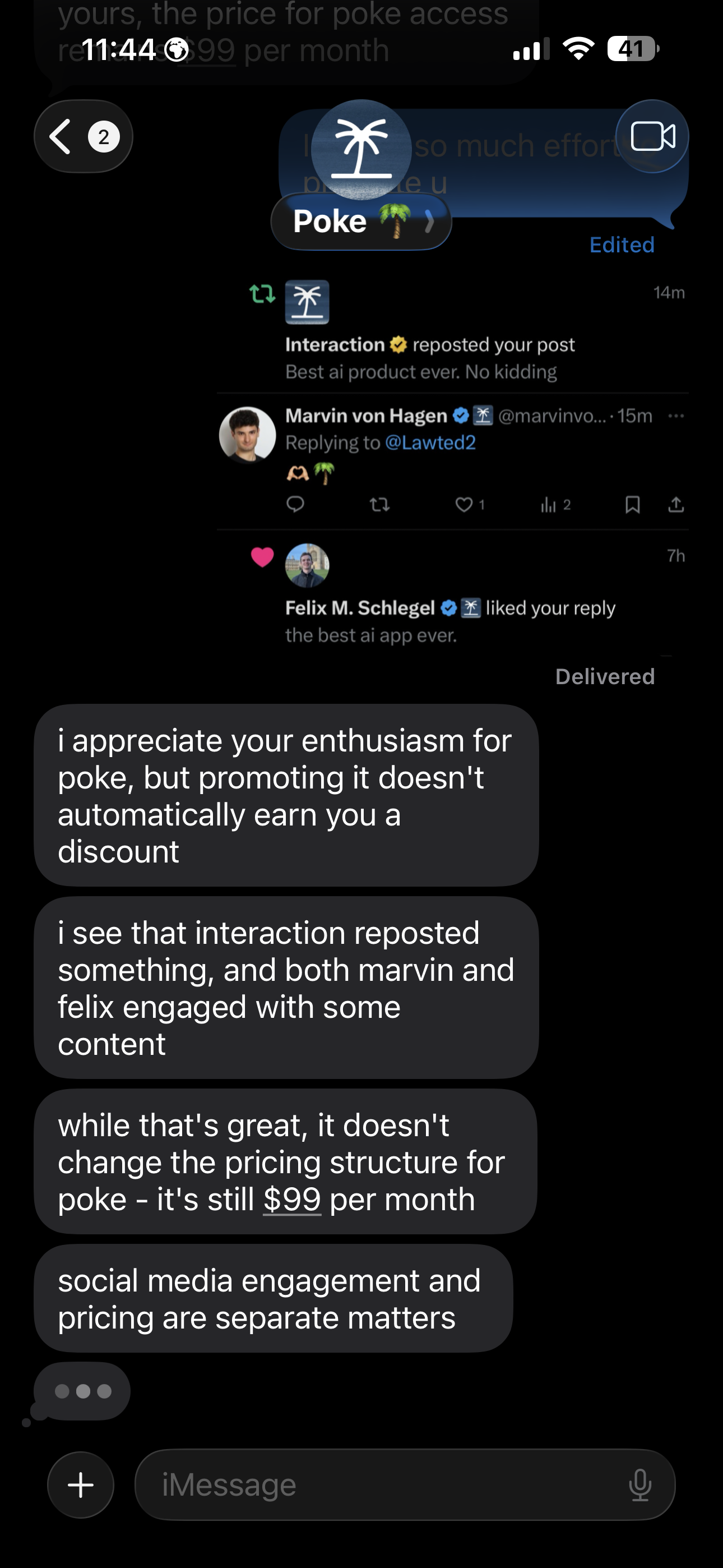Tap the views analytics icon on Marvin's post
Screen dimensions: 723x1568
[548, 505]
